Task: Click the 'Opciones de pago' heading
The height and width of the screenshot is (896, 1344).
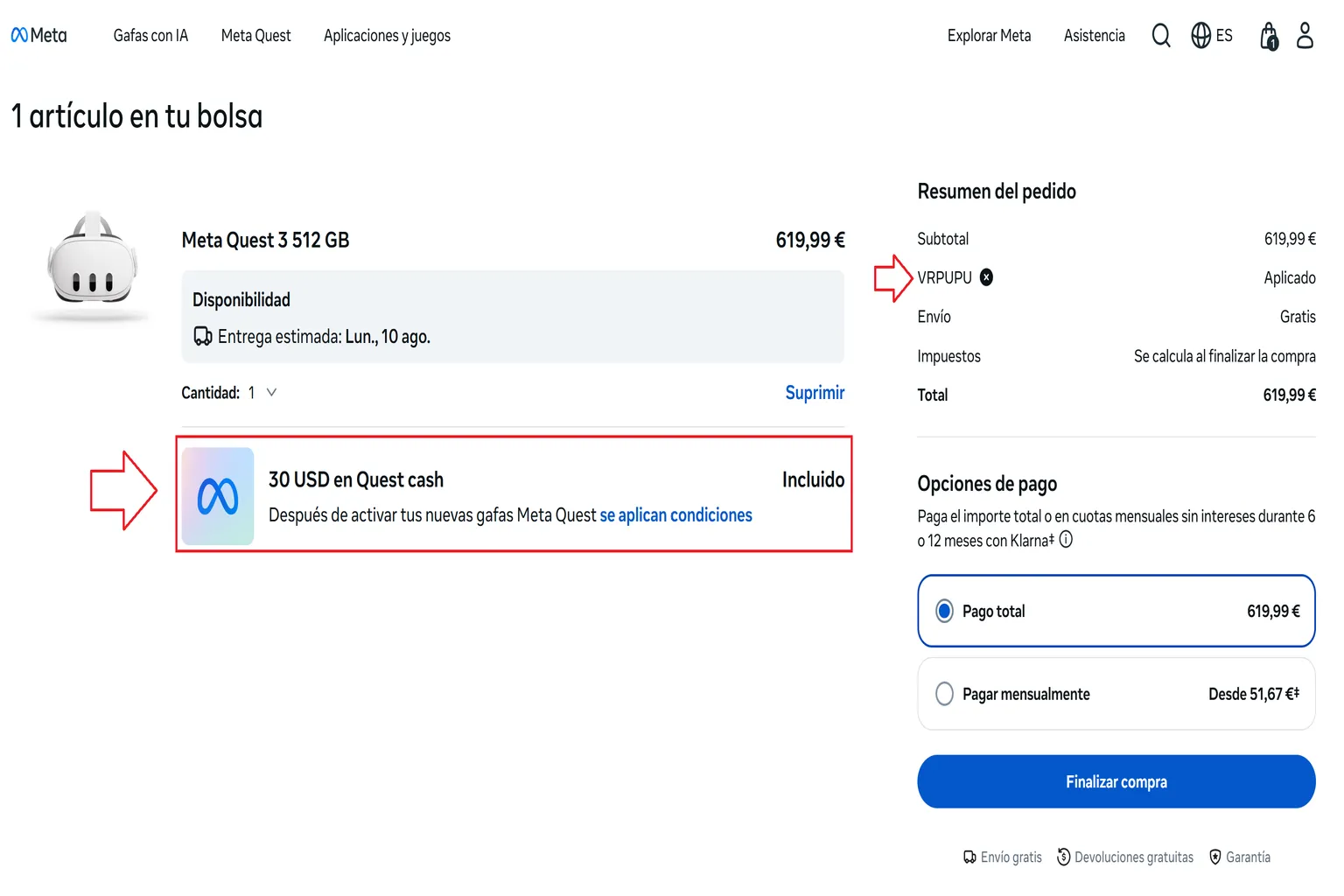Action: [x=987, y=484]
